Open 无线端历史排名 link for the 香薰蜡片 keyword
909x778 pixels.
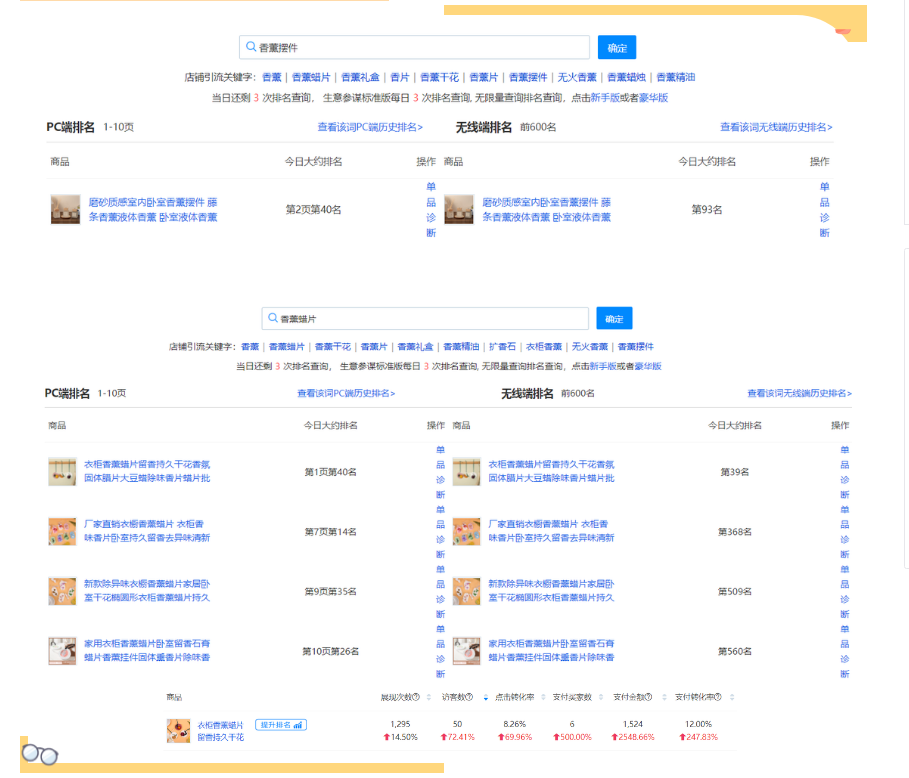click(799, 393)
